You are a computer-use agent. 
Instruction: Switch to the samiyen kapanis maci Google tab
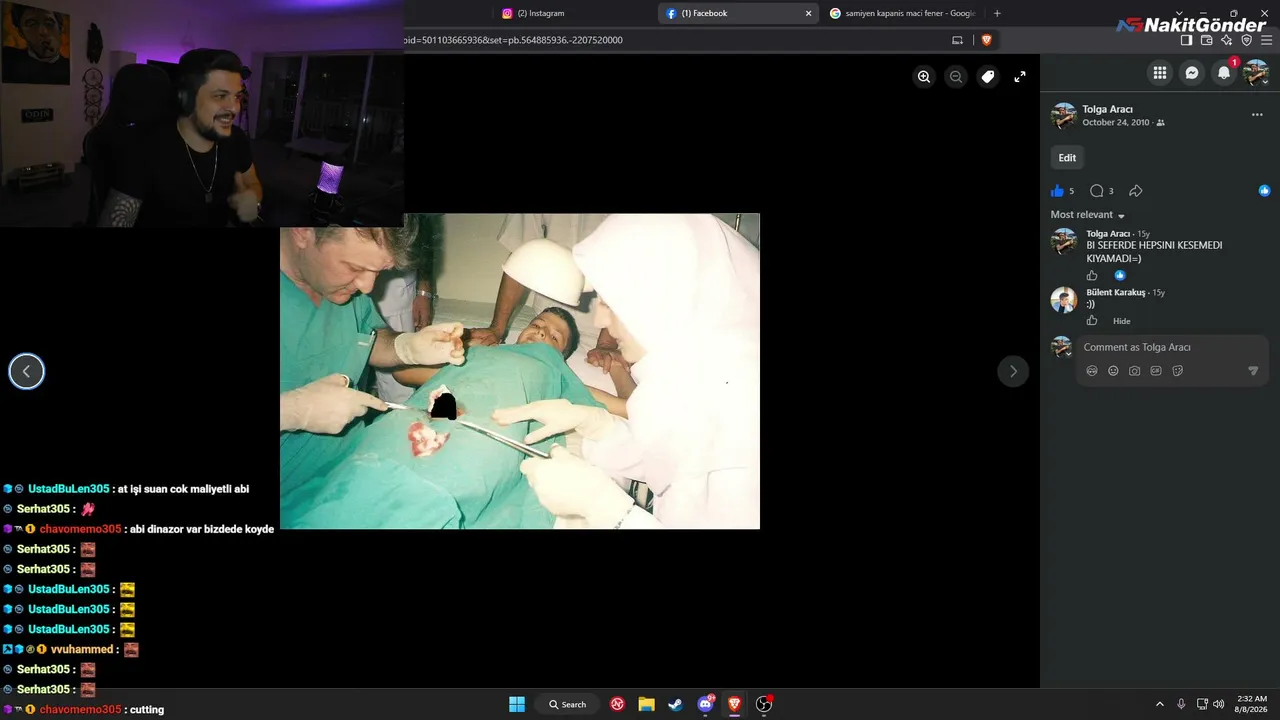point(903,13)
